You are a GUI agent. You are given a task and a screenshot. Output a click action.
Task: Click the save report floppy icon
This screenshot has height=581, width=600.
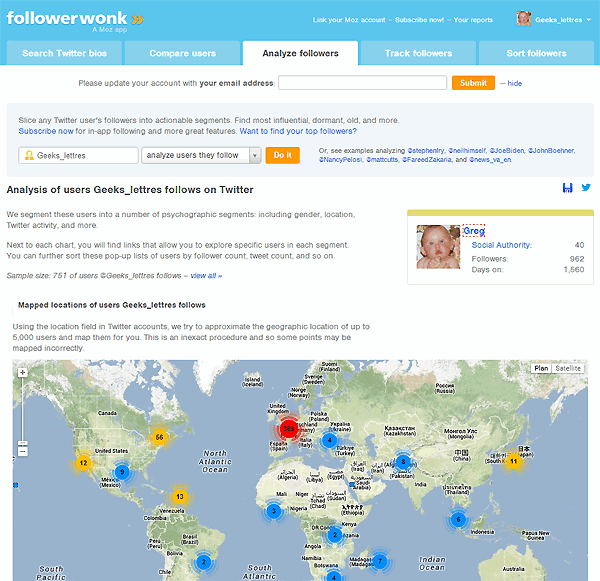click(x=567, y=188)
